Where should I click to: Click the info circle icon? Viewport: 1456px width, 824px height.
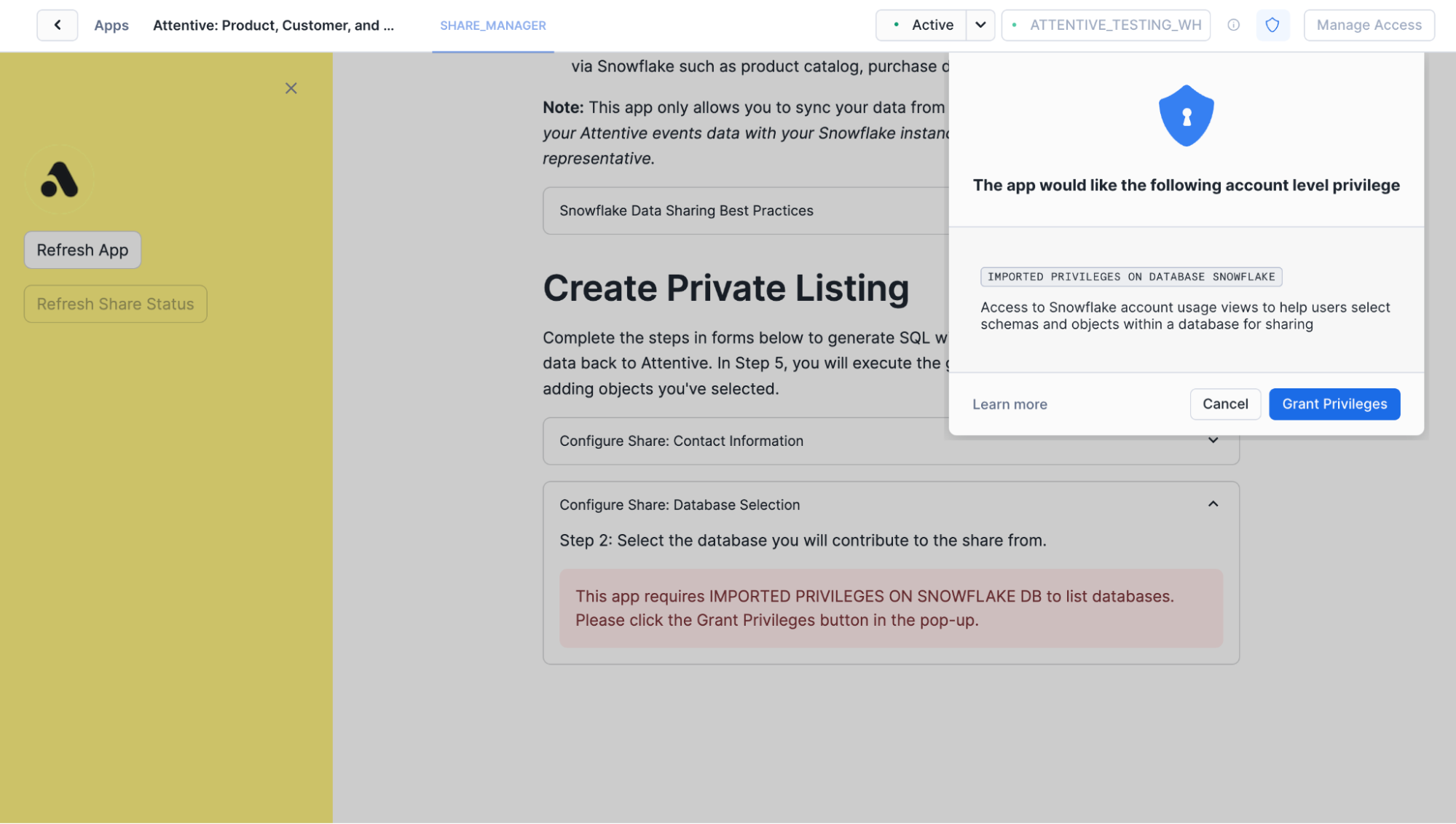pos(1233,25)
